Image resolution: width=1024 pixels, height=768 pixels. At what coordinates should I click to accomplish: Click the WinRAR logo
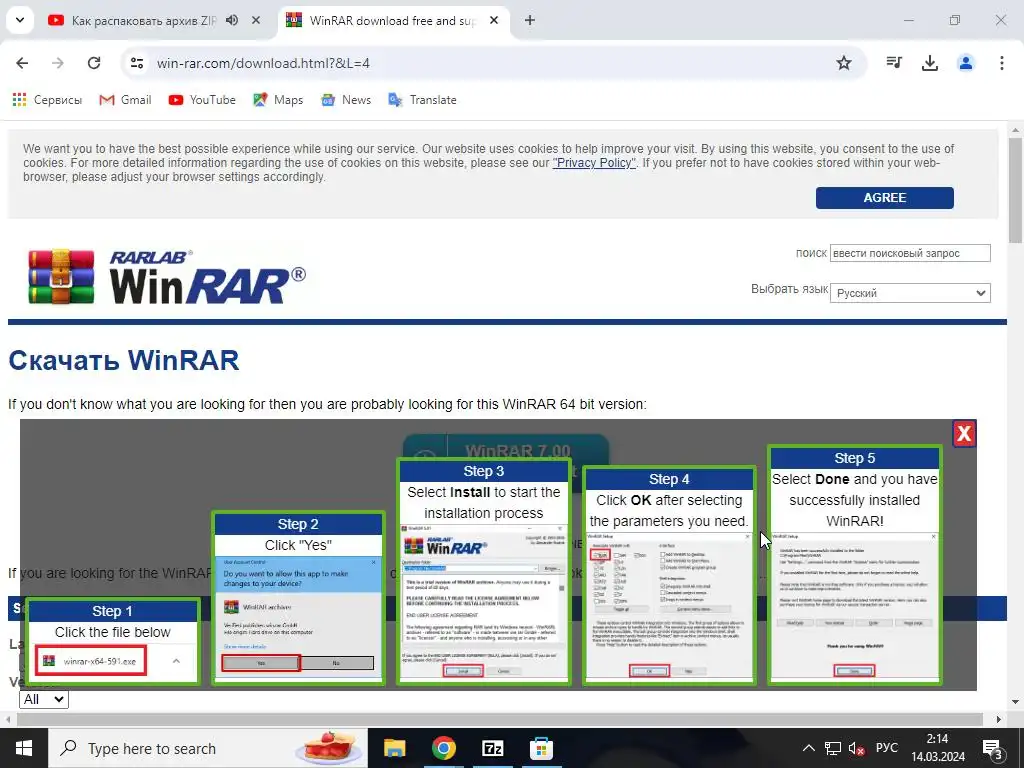tap(167, 277)
